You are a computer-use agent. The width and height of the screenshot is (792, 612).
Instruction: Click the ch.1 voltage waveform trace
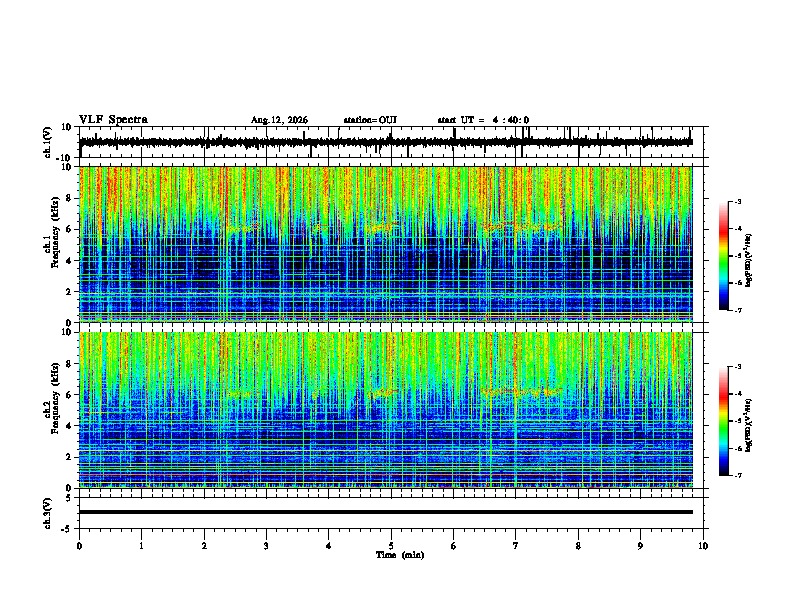(386, 142)
